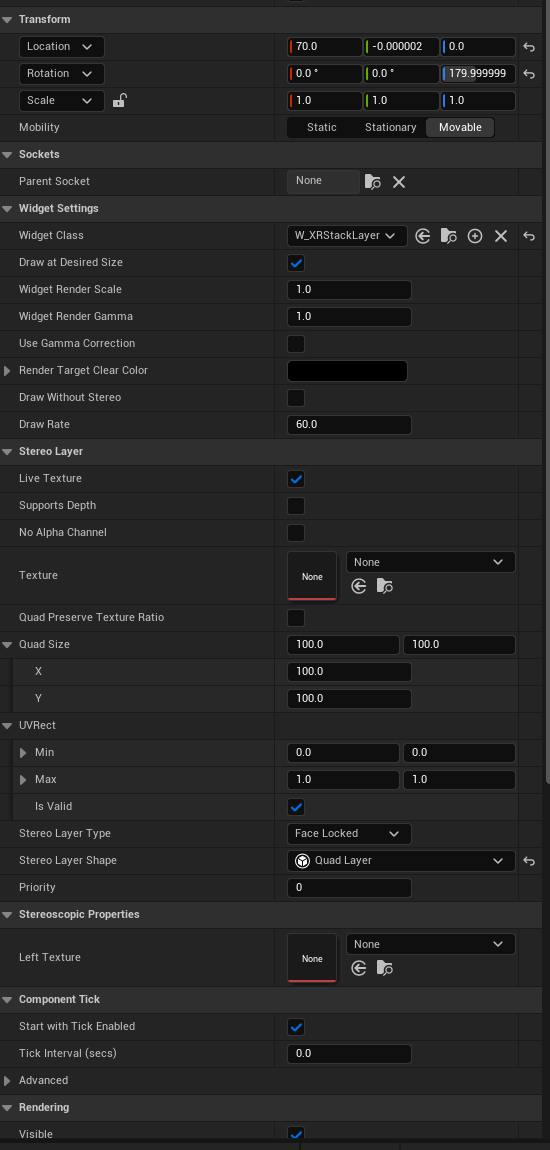Screen dimensions: 550x1150
Task: Reset Widget Class to default arrow
Action: pos(529,236)
